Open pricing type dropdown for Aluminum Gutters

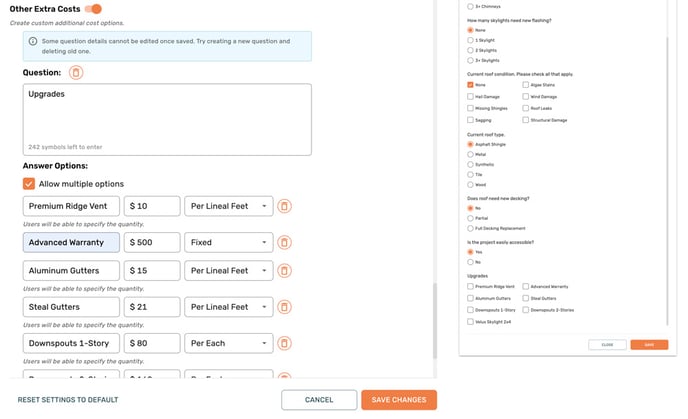tap(229, 271)
